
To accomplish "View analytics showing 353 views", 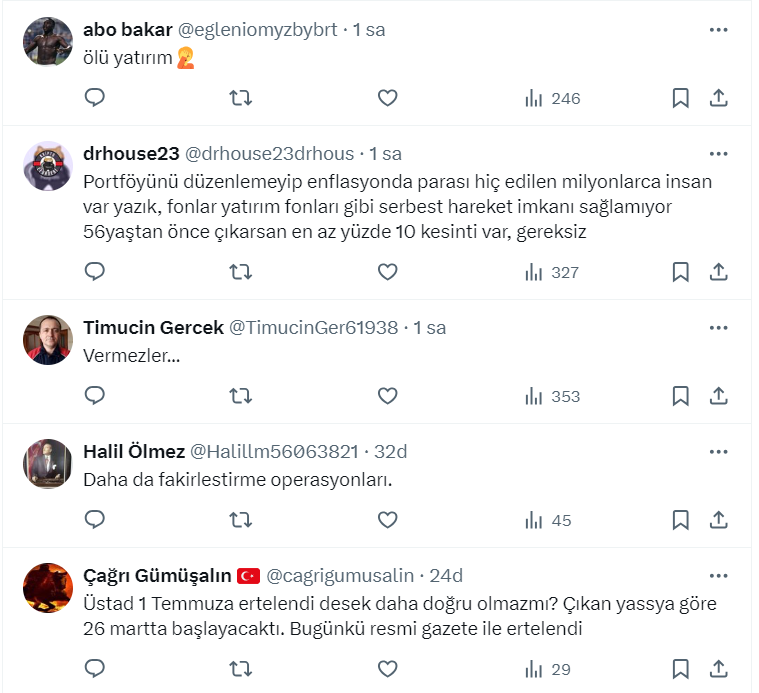I will click(552, 396).
